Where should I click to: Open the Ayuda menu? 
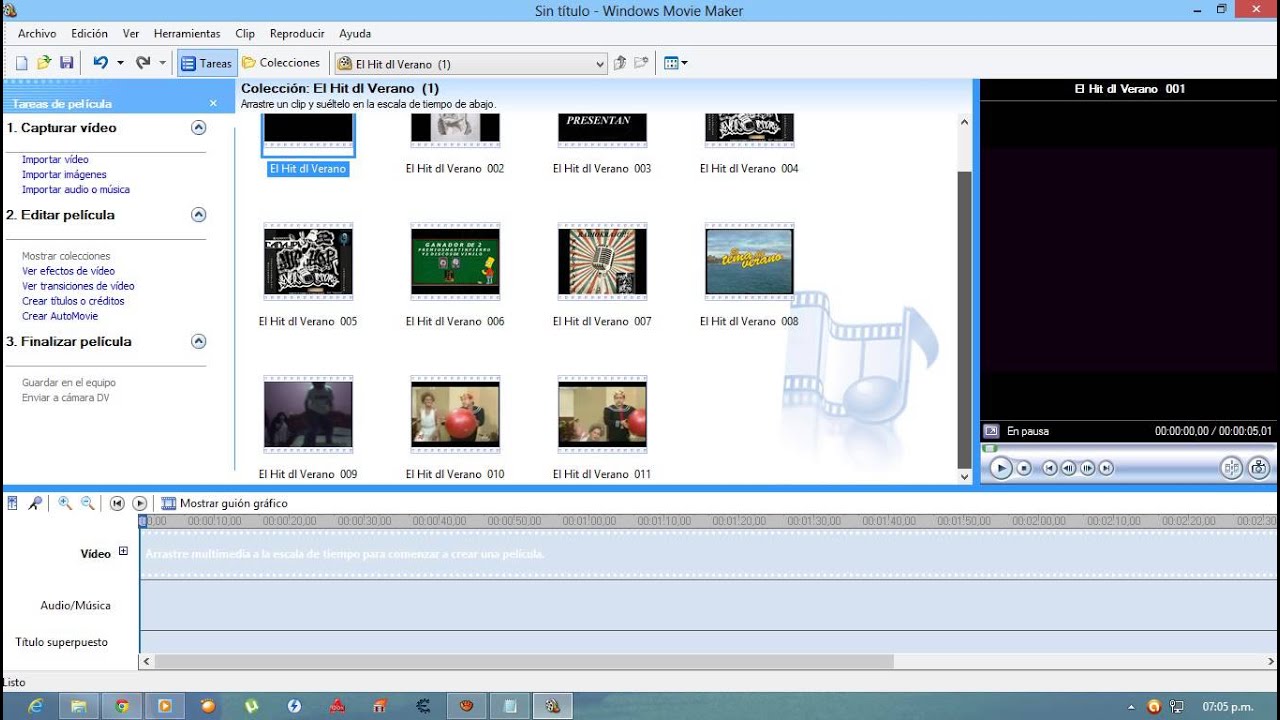point(355,34)
